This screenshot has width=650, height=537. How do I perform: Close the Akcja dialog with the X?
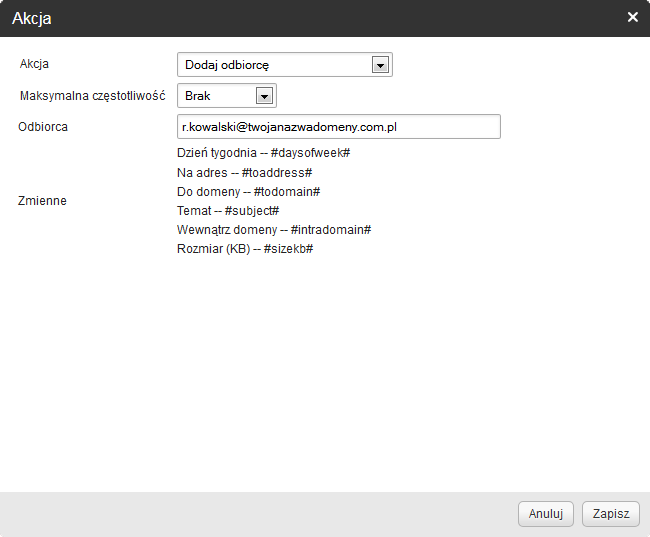click(632, 17)
